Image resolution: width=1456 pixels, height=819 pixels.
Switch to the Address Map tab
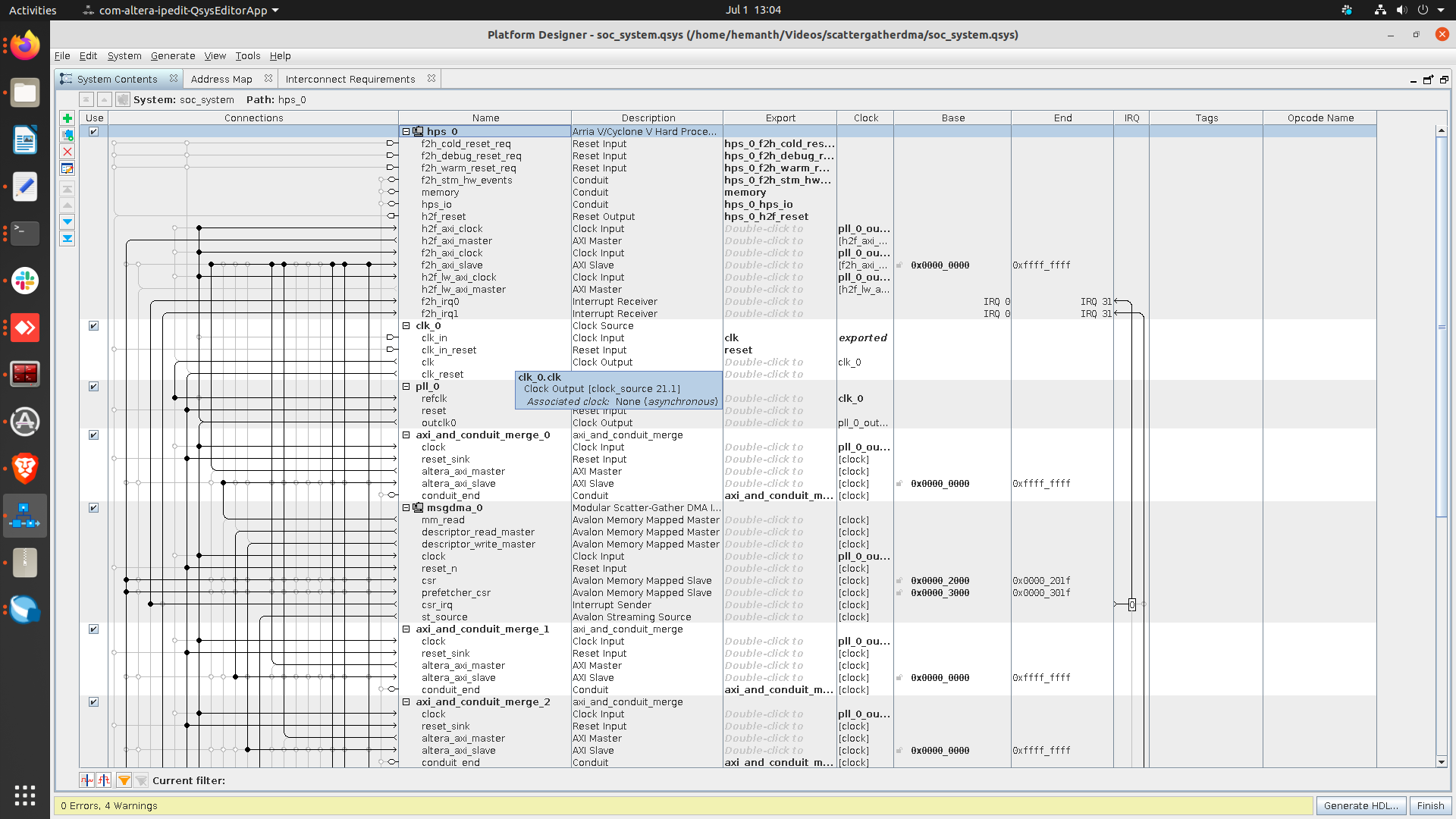tap(221, 79)
